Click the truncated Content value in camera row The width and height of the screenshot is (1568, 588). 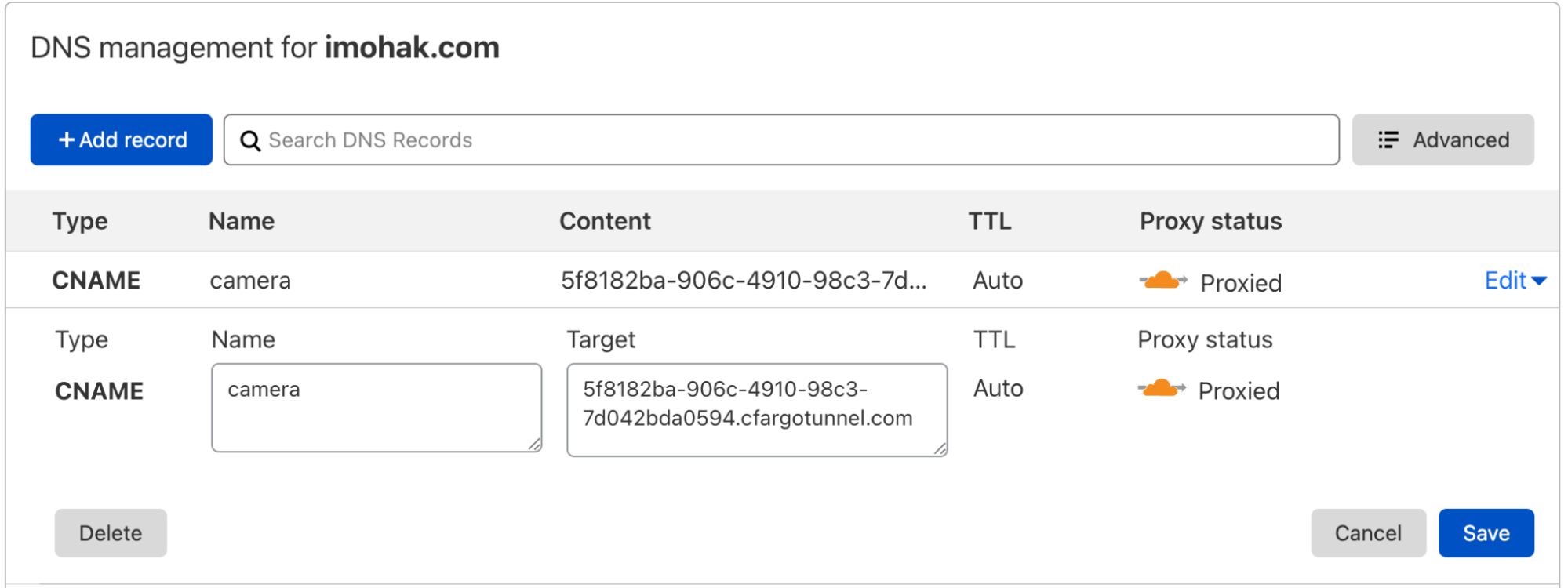point(743,281)
